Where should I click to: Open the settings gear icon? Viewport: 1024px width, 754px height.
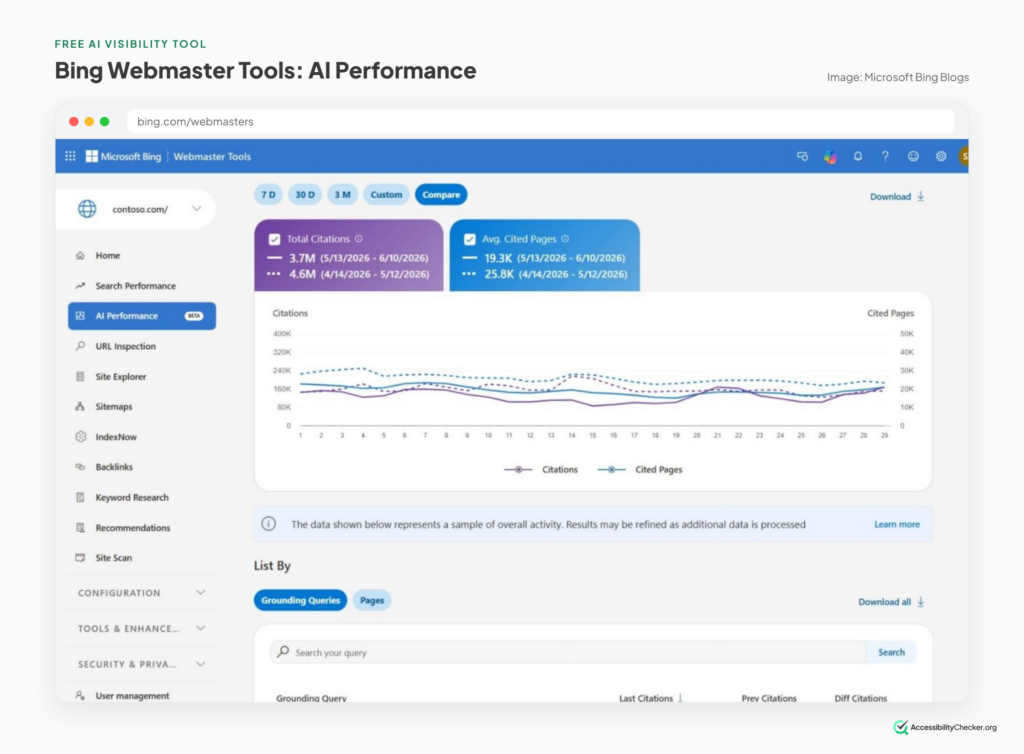[x=940, y=156]
